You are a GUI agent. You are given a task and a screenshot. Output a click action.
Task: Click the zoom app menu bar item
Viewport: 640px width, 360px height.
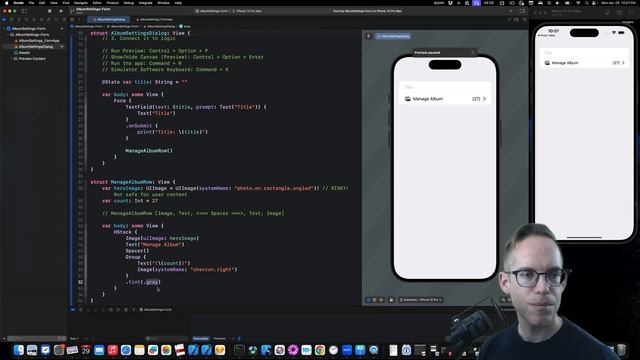439,3
